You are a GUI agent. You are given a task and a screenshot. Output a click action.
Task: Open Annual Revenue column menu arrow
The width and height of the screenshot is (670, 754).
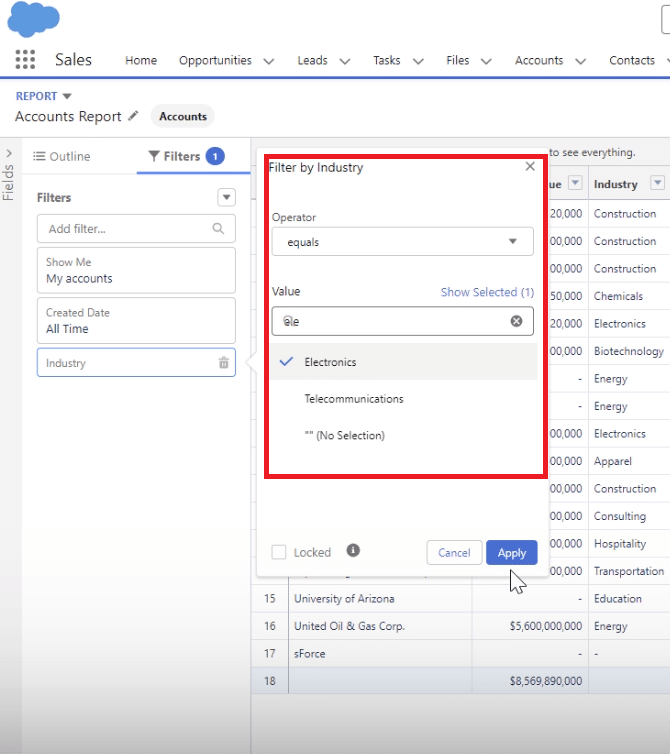click(575, 183)
